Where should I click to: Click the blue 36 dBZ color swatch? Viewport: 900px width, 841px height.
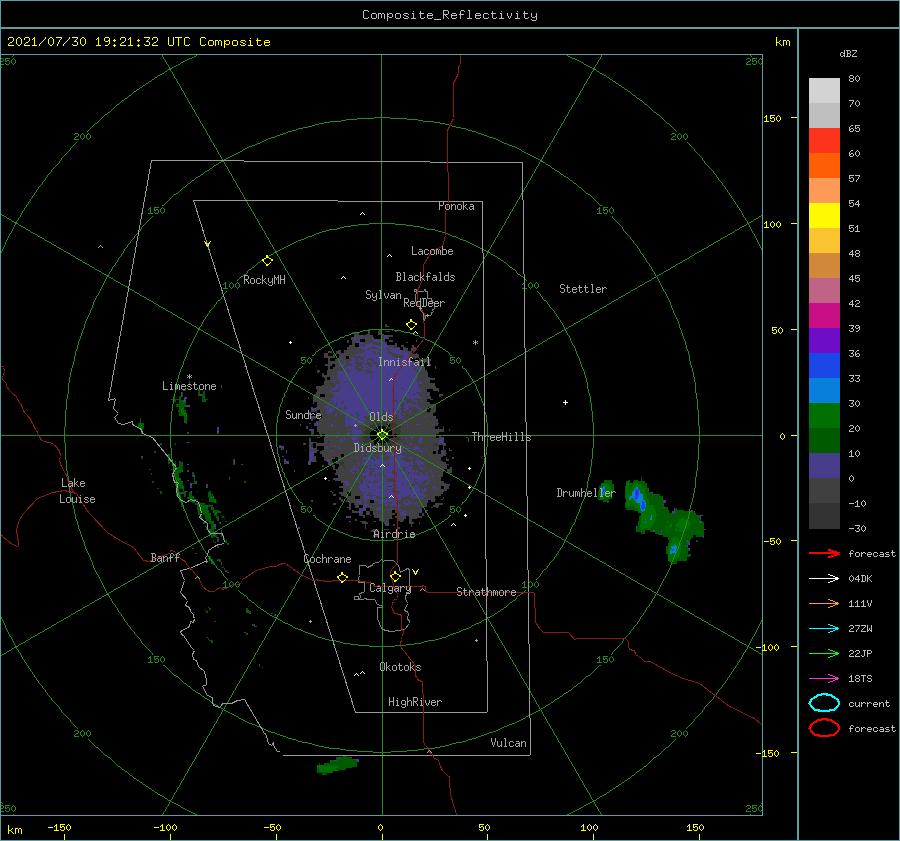[x=824, y=365]
